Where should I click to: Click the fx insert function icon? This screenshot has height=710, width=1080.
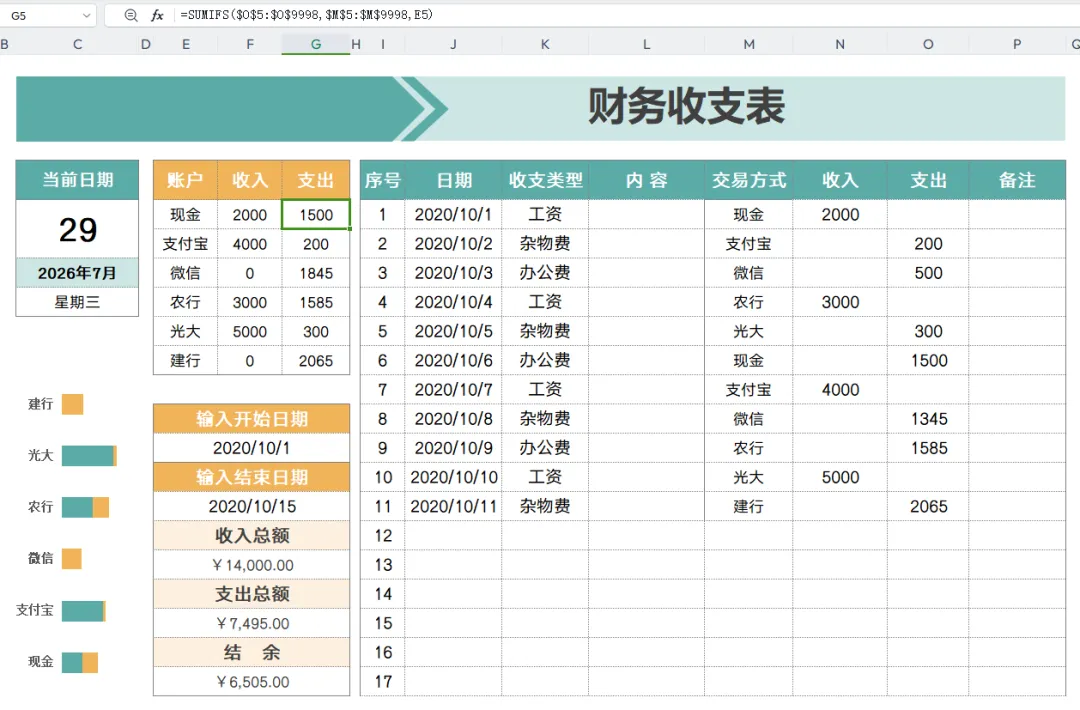[x=157, y=15]
